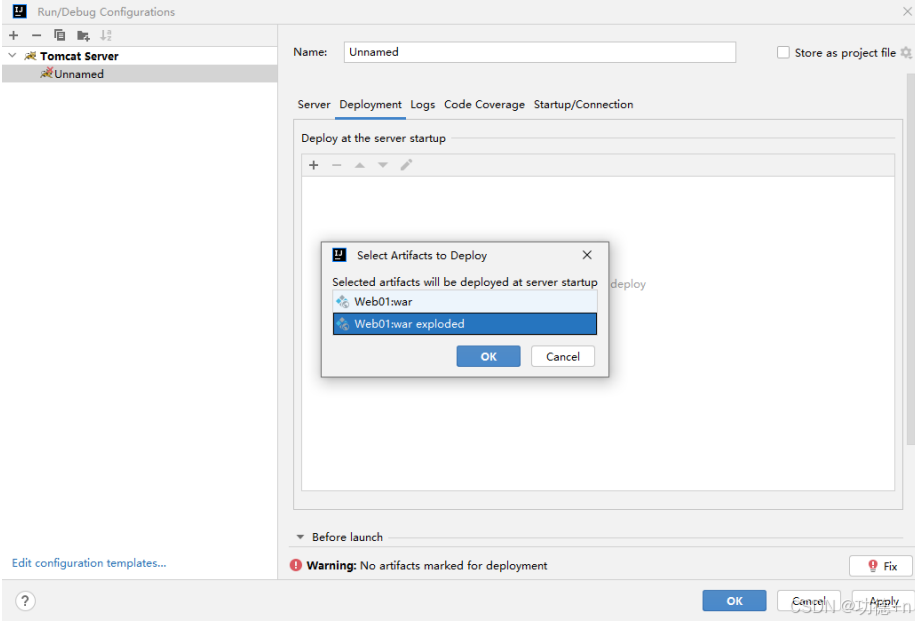
Task: Click the vertical scrollbar on the right
Action: point(910,260)
